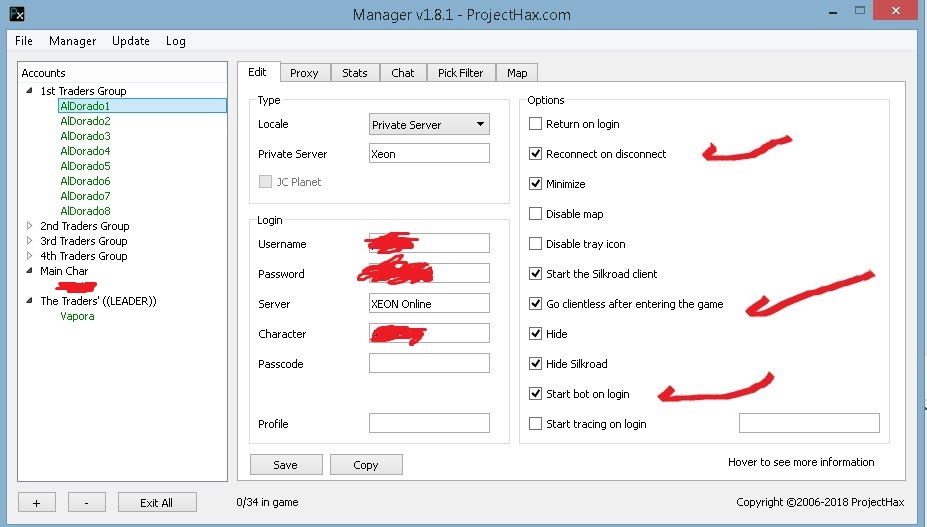Click the Copy button

point(365,465)
